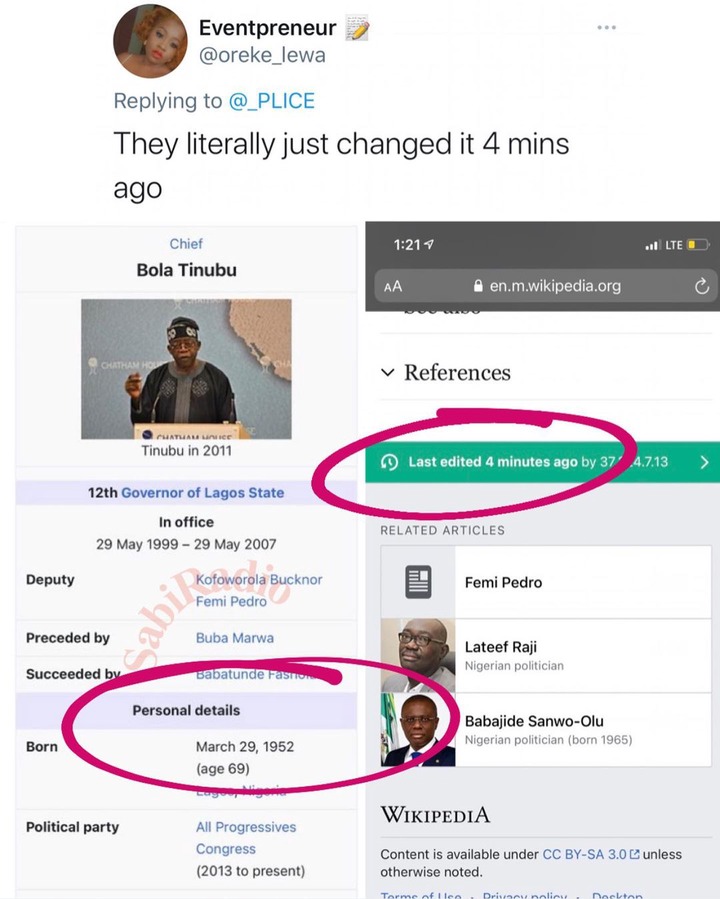Tap the lock icon beside en.m.wikipedia.org
Screen dimensions: 720x899
point(478,286)
